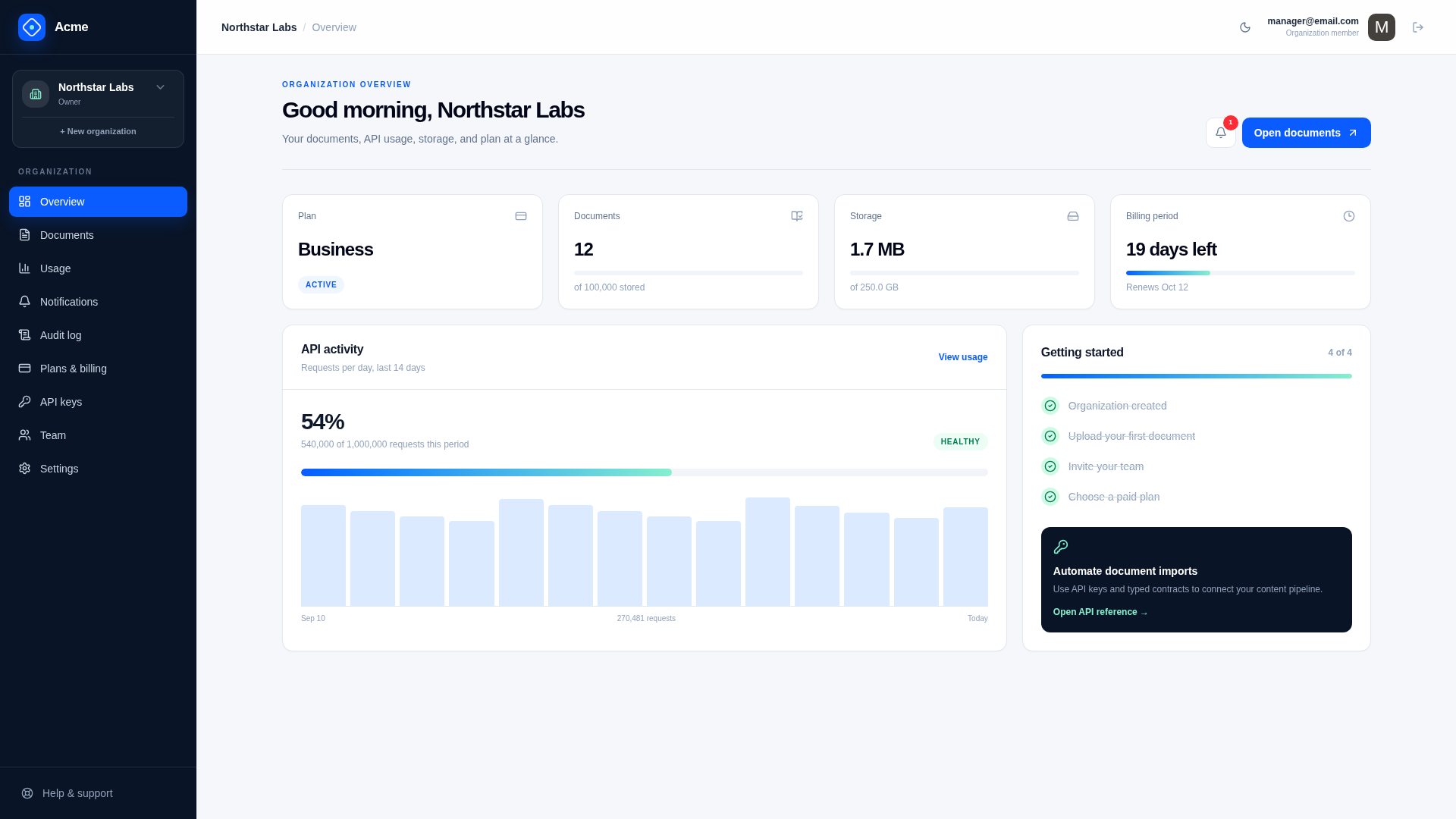This screenshot has width=1456, height=819.
Task: Click the Open documents button
Action: tap(1306, 133)
